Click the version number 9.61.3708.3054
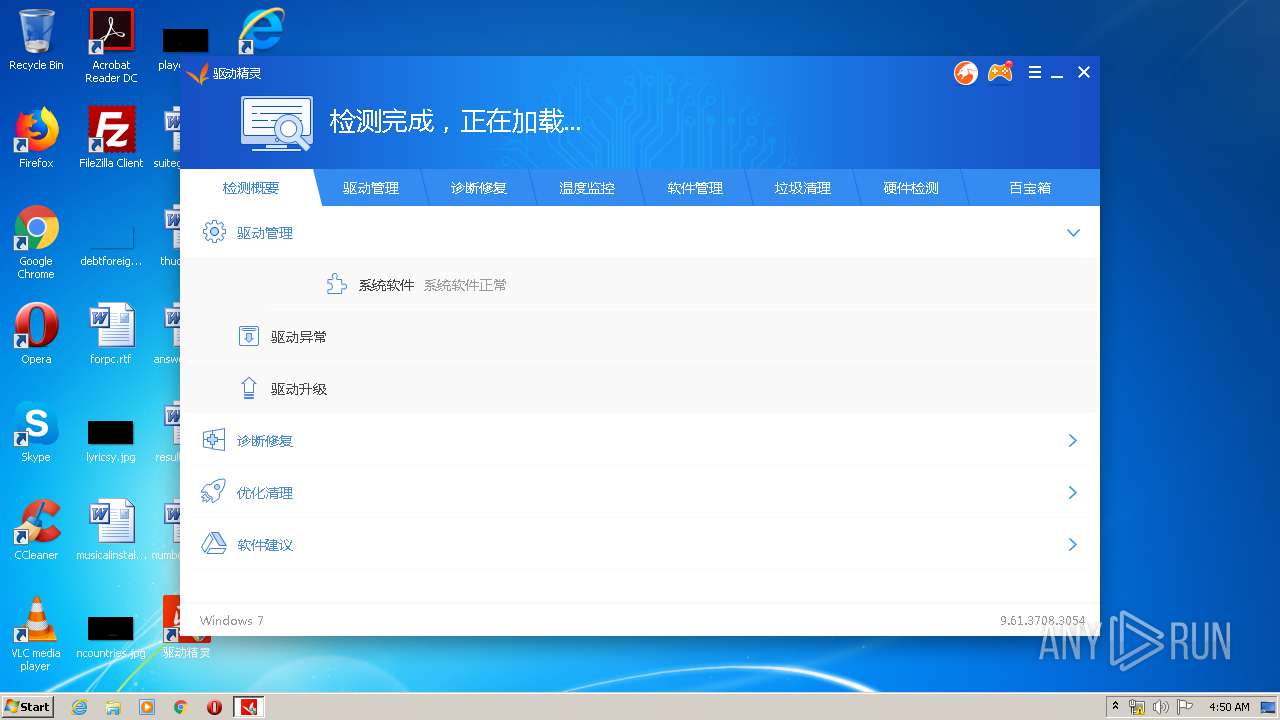 click(1042, 621)
